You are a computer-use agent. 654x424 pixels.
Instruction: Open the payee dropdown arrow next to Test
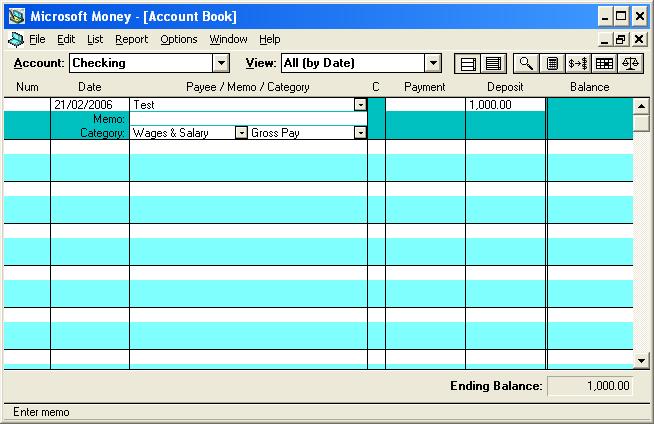click(360, 105)
